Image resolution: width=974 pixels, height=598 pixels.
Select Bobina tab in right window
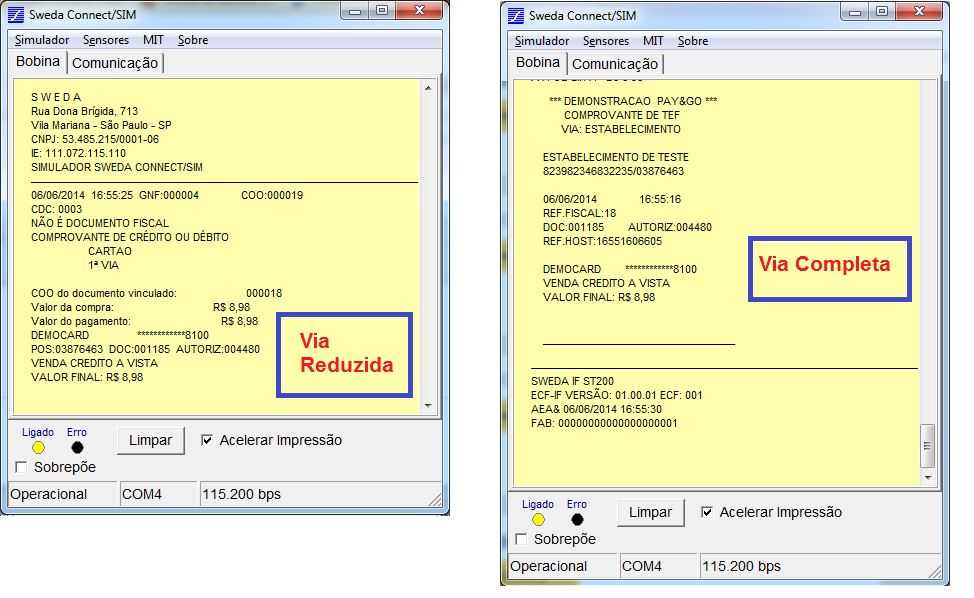(538, 63)
